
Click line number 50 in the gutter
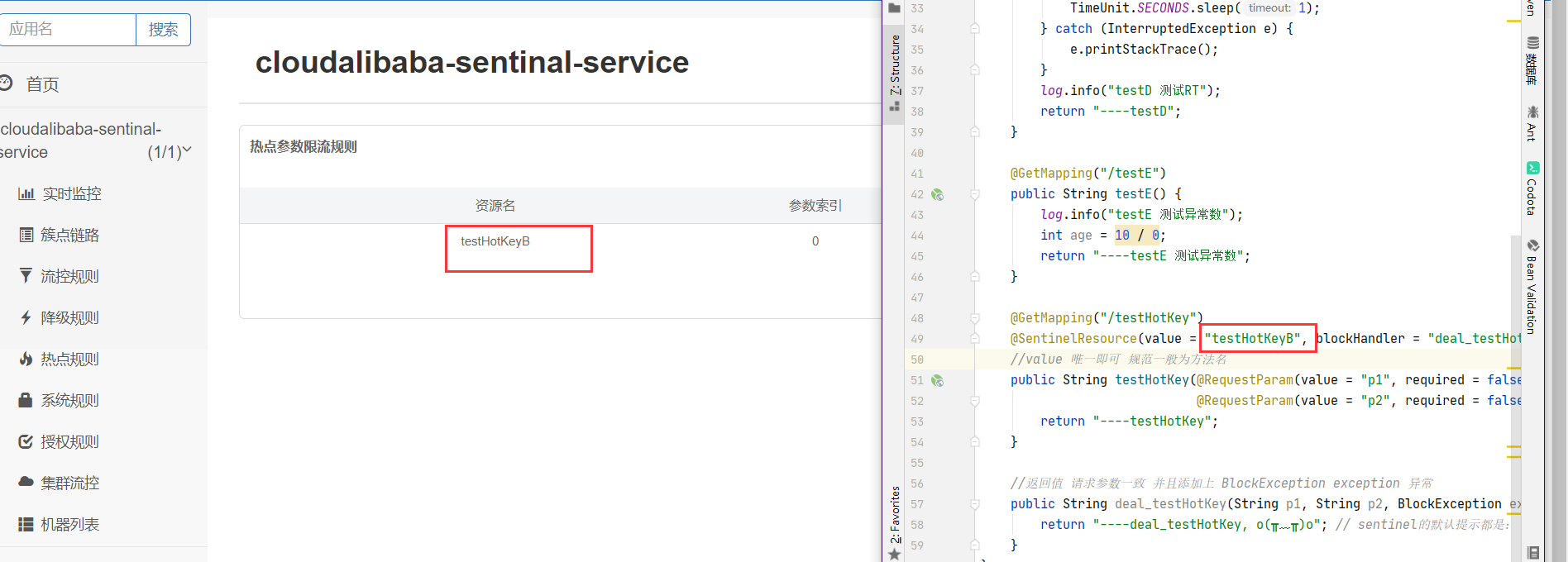(917, 360)
